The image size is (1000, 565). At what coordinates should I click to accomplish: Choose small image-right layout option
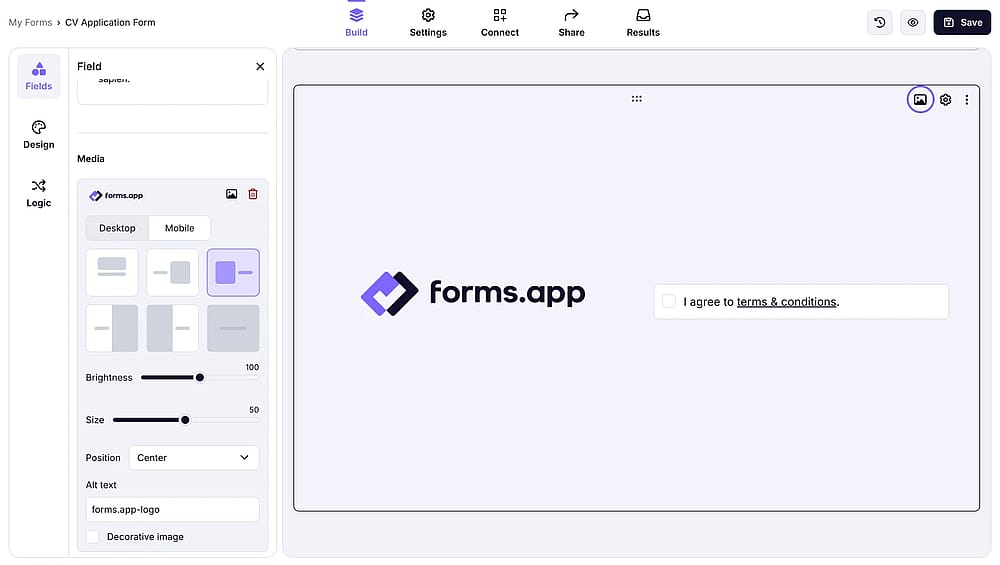pyautogui.click(x=172, y=272)
